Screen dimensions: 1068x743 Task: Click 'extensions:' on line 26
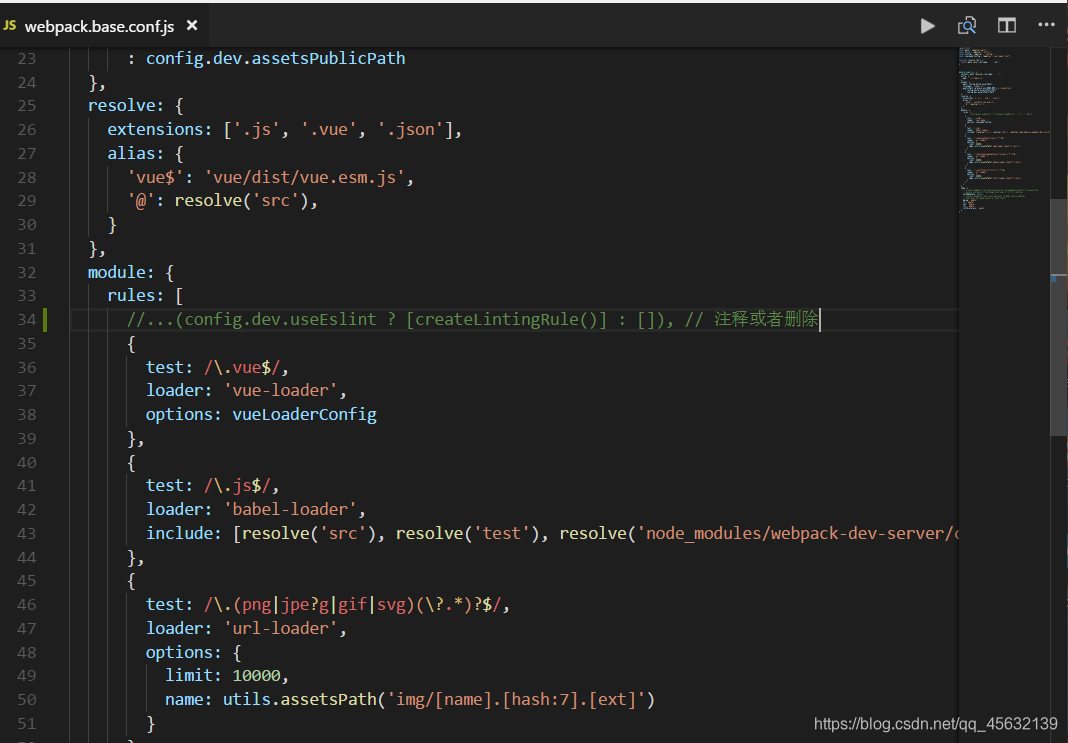tap(160, 129)
